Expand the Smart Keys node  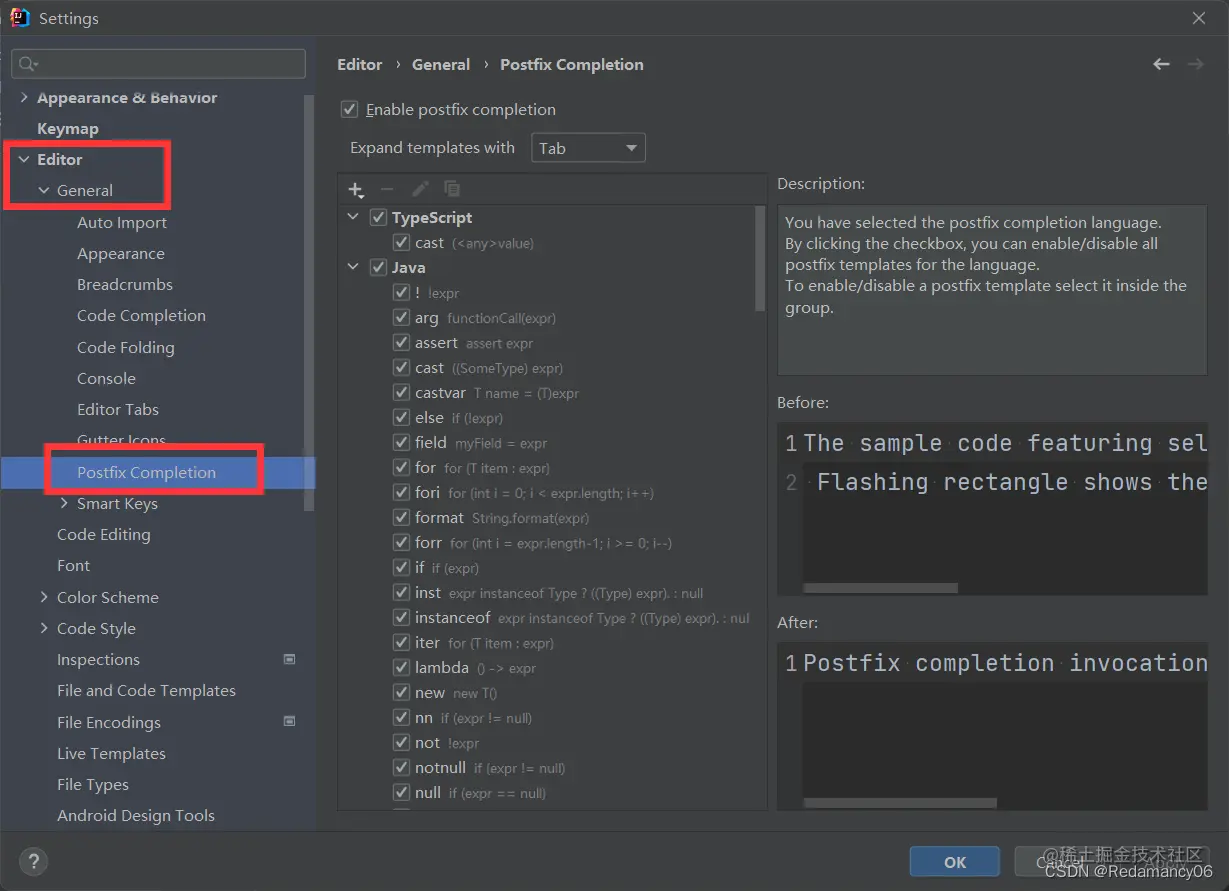coord(64,503)
